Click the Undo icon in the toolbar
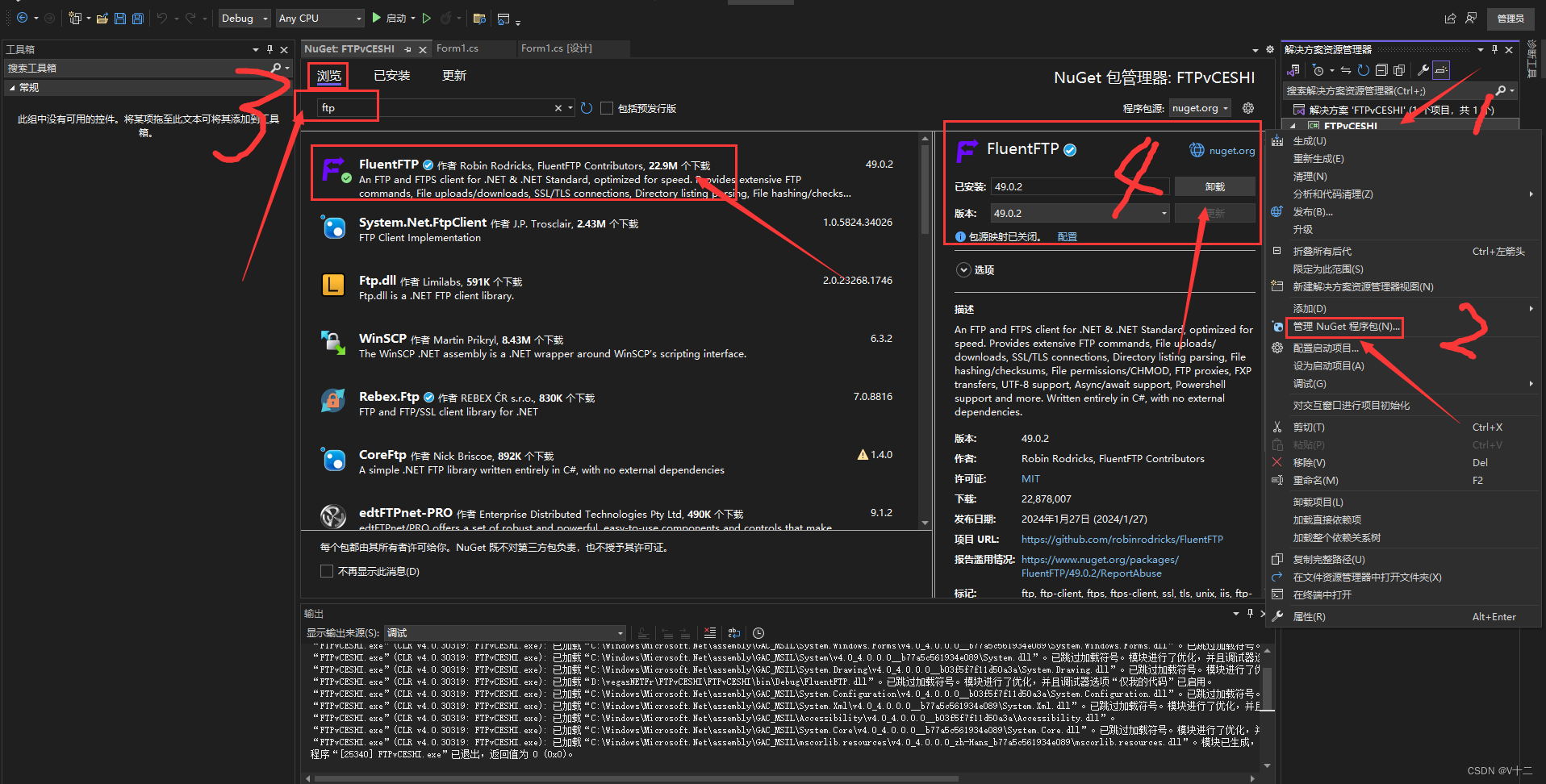Image resolution: width=1546 pixels, height=784 pixels. tap(161, 18)
